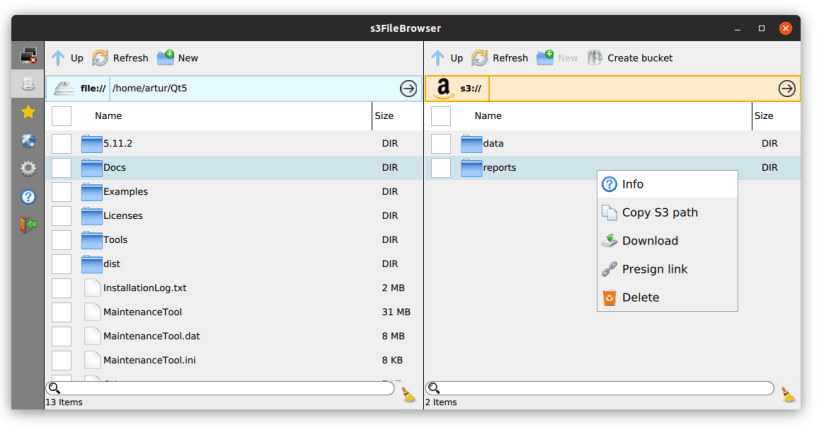Select the Licenses folder name
This screenshot has width=819, height=430.
pyautogui.click(x=123, y=216)
